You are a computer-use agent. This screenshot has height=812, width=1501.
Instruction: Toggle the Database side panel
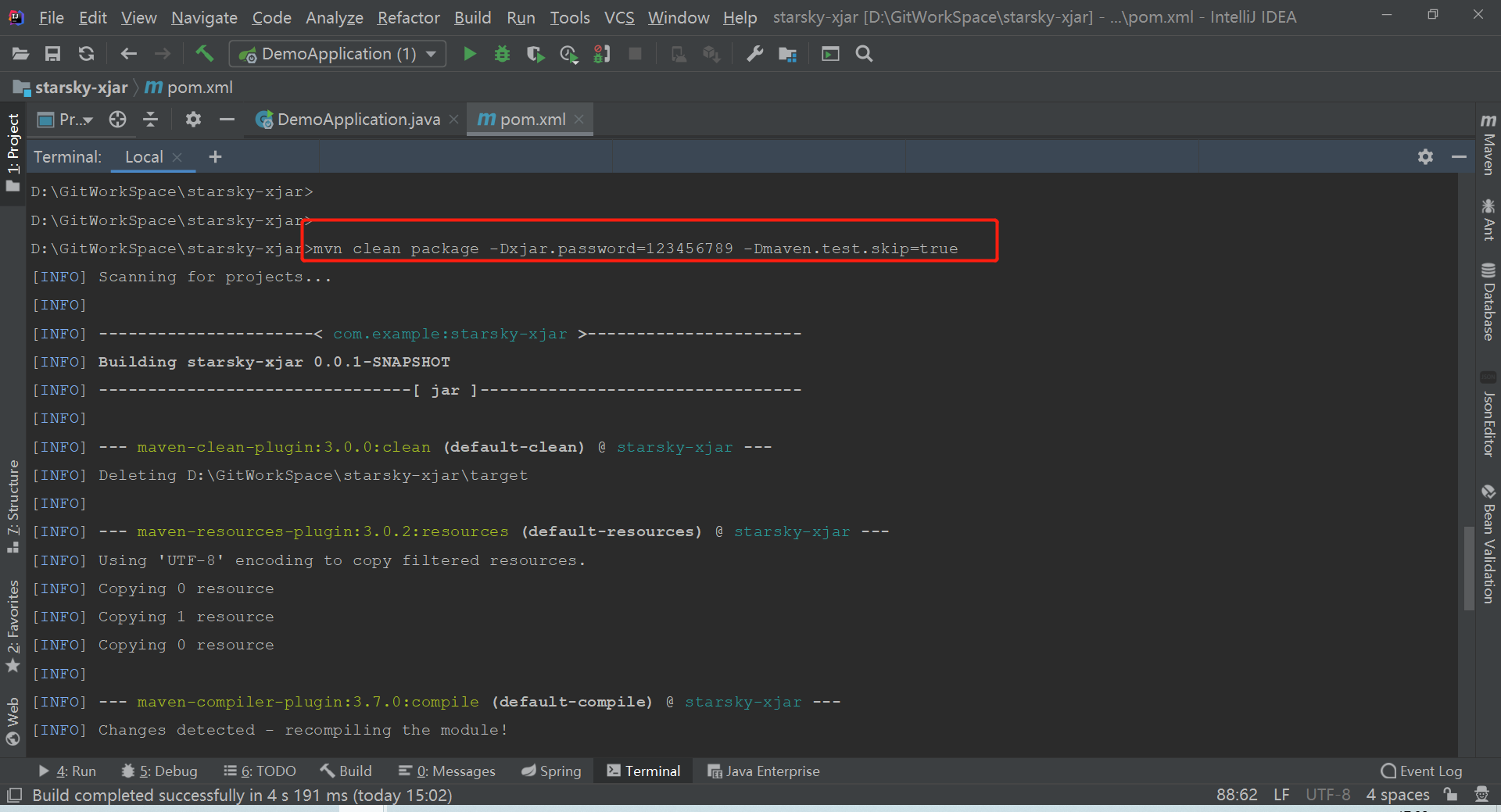(1488, 302)
